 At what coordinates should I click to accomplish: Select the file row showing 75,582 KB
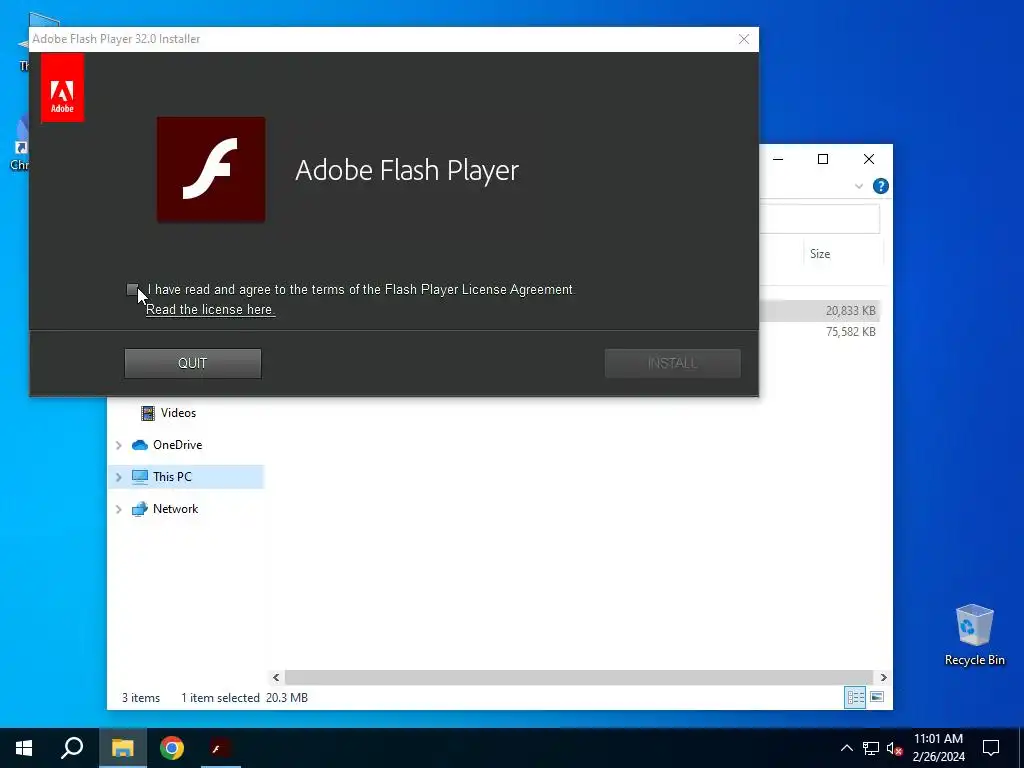[x=820, y=332]
